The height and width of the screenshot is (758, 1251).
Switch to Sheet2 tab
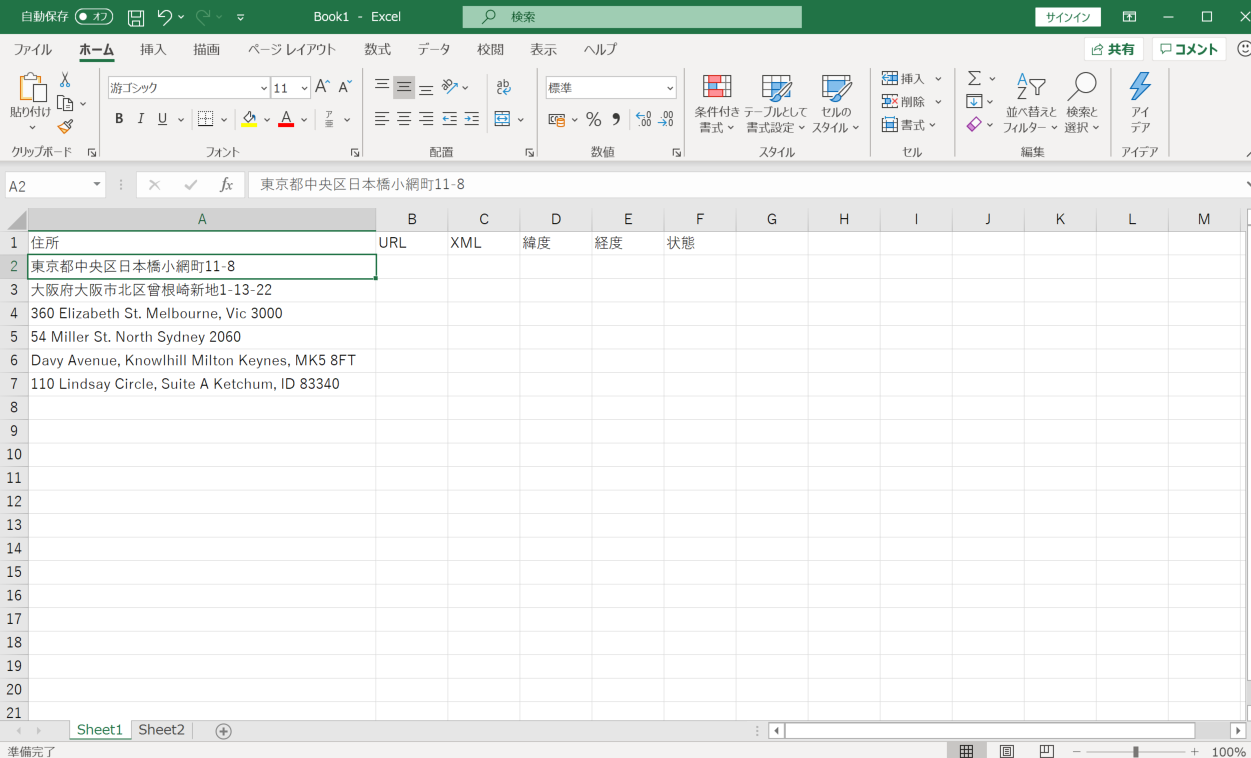tap(161, 730)
